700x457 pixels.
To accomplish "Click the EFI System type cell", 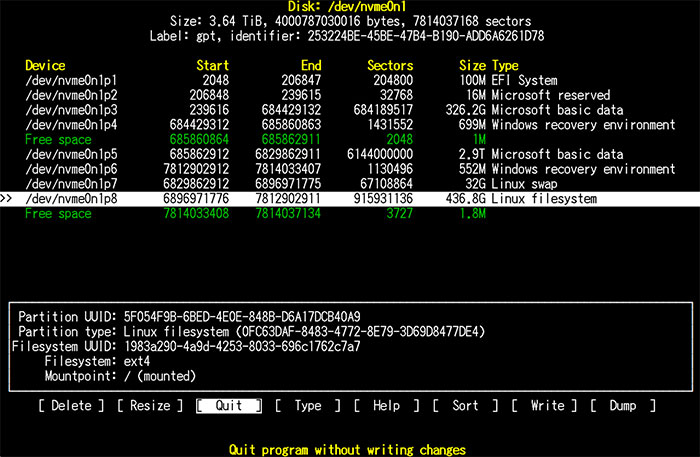I will pyautogui.click(x=525, y=80).
